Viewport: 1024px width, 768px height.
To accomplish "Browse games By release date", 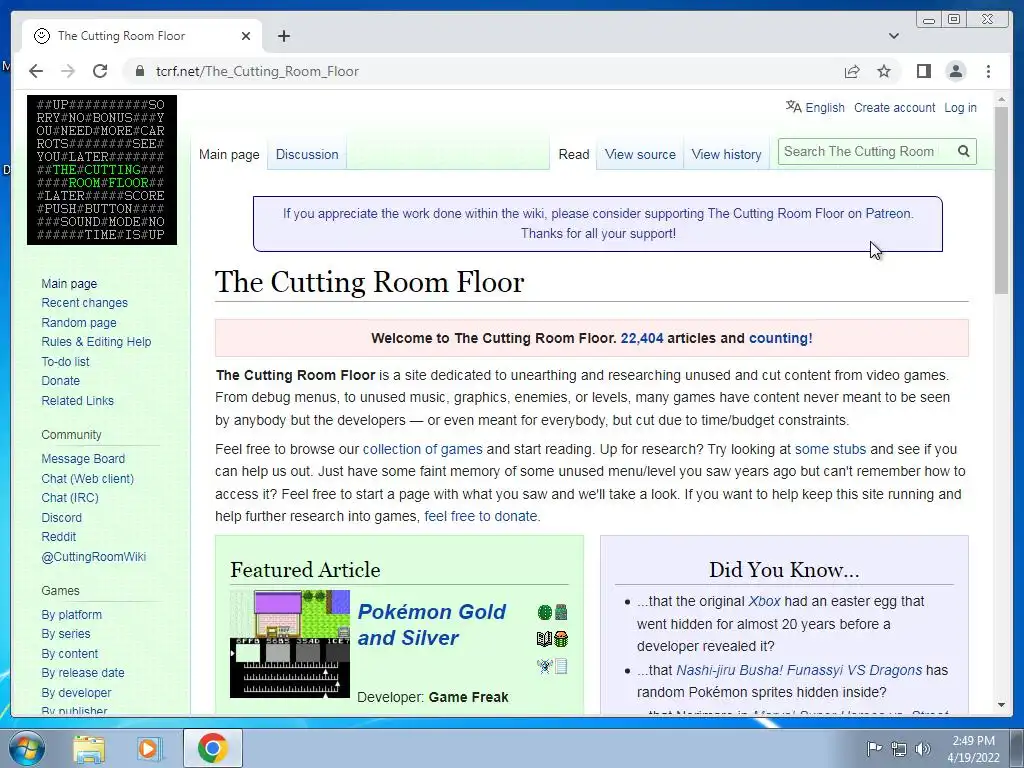I will (83, 673).
